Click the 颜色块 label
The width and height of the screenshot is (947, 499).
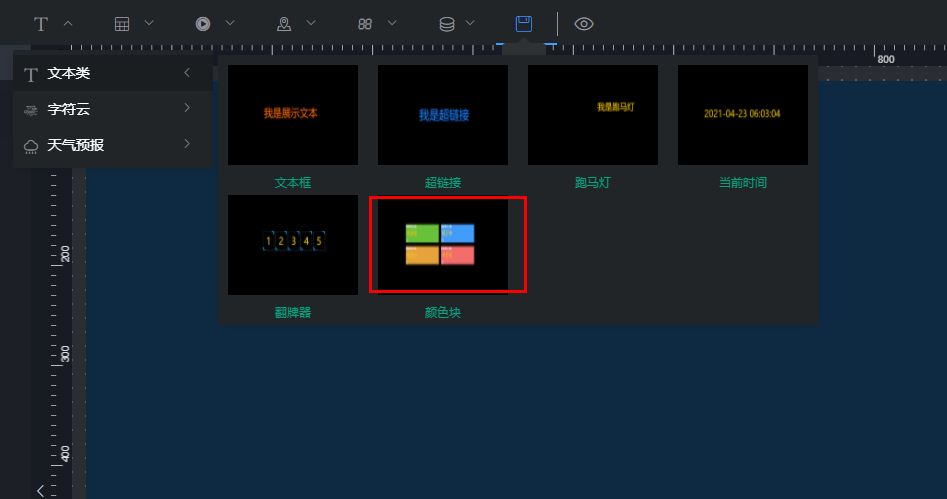tap(443, 312)
